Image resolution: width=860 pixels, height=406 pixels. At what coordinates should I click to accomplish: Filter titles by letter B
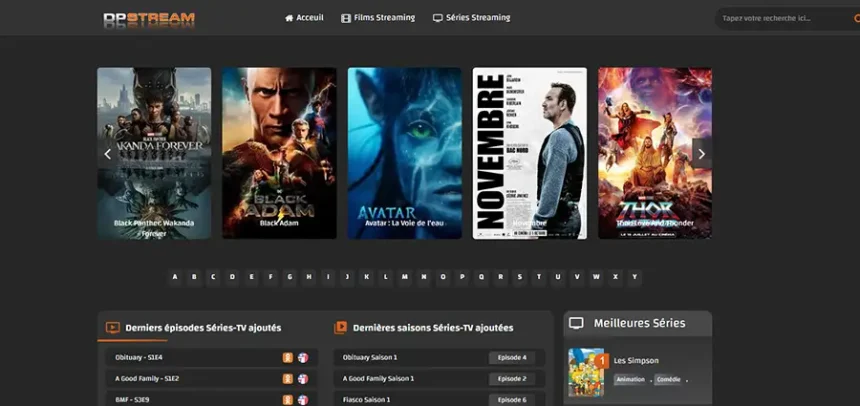[x=194, y=277]
